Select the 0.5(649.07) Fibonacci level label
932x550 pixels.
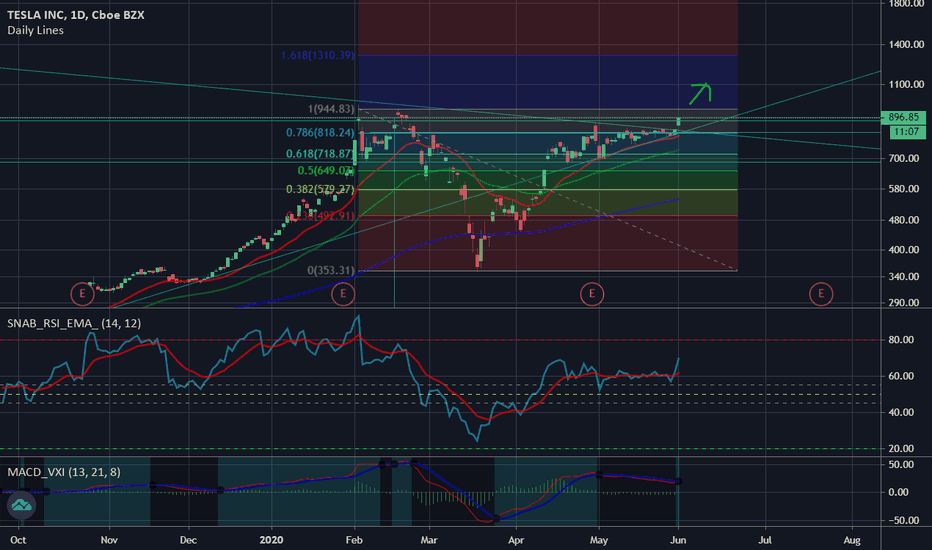tap(326, 171)
